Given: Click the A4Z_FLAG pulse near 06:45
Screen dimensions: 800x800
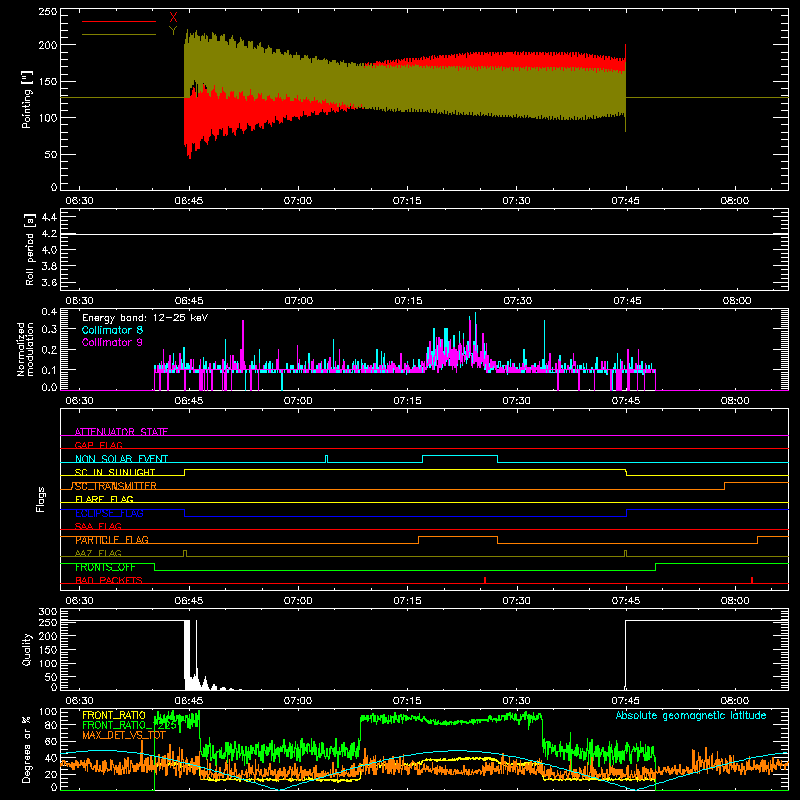Looking at the screenshot, I should 185,553.
